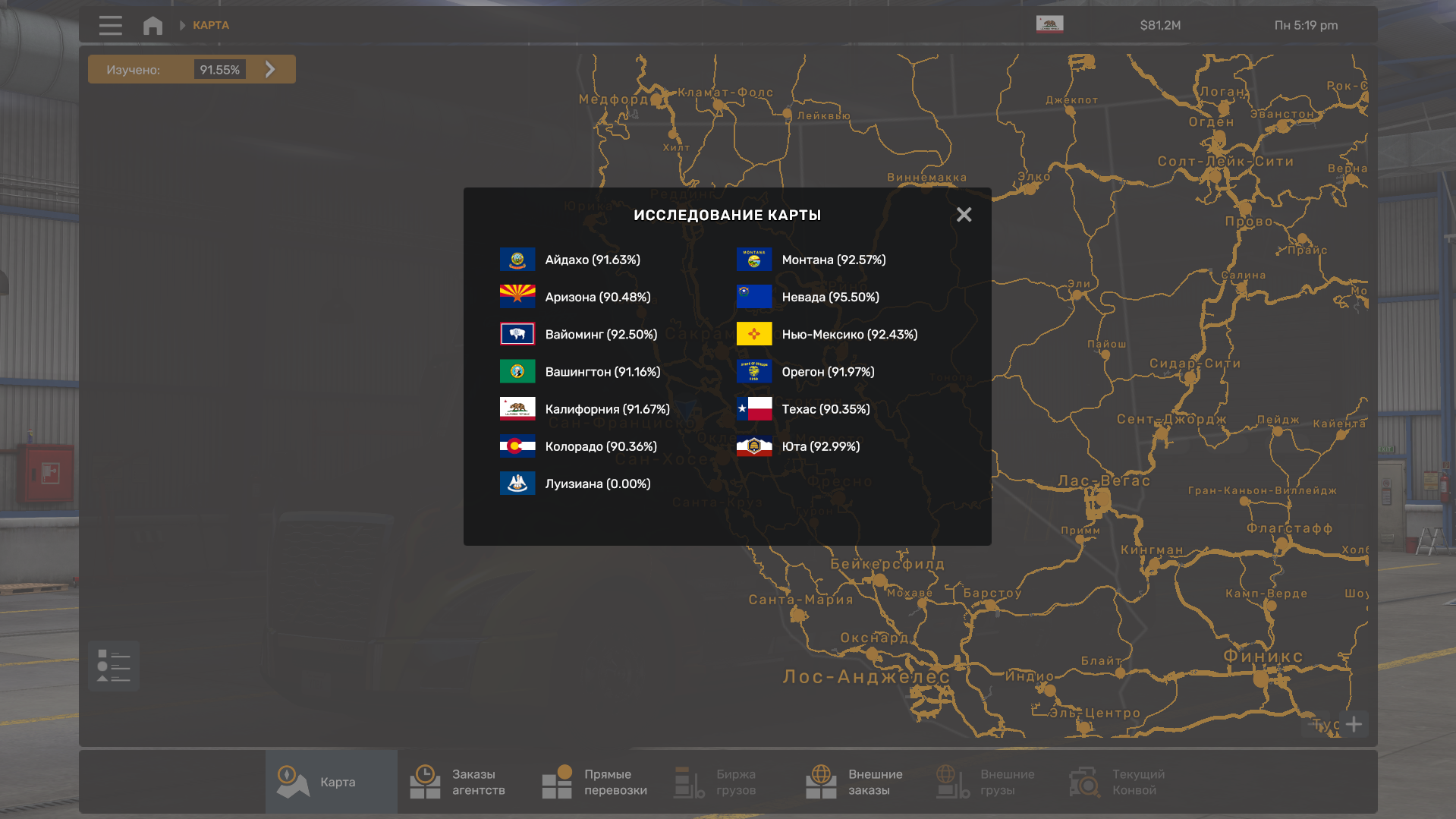This screenshot has height=819, width=1456.
Task: Select Калифорния (91.67%) entry
Action: (608, 409)
